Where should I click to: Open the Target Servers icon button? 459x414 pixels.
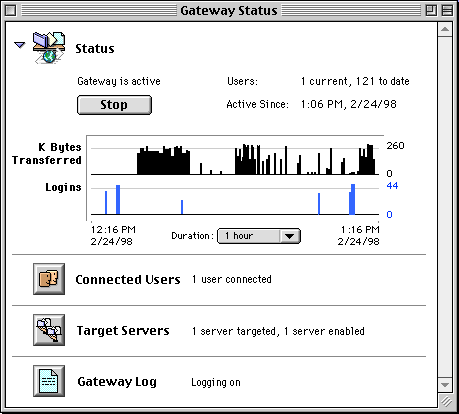pos(49,330)
